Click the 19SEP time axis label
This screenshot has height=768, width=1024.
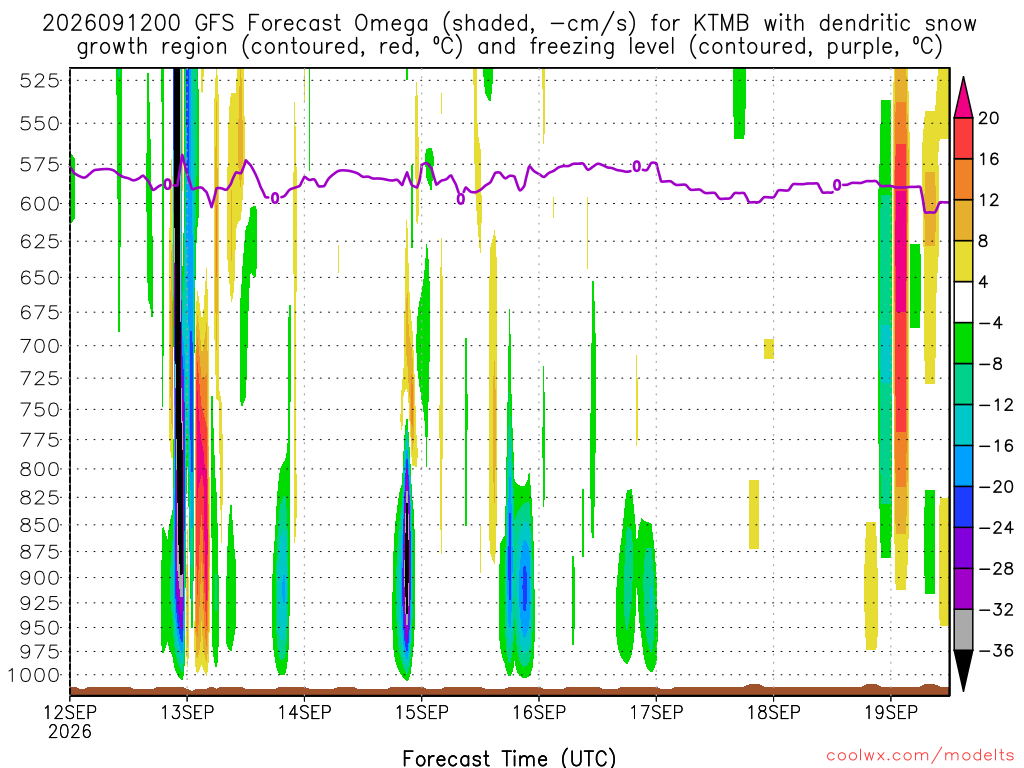coord(891,712)
